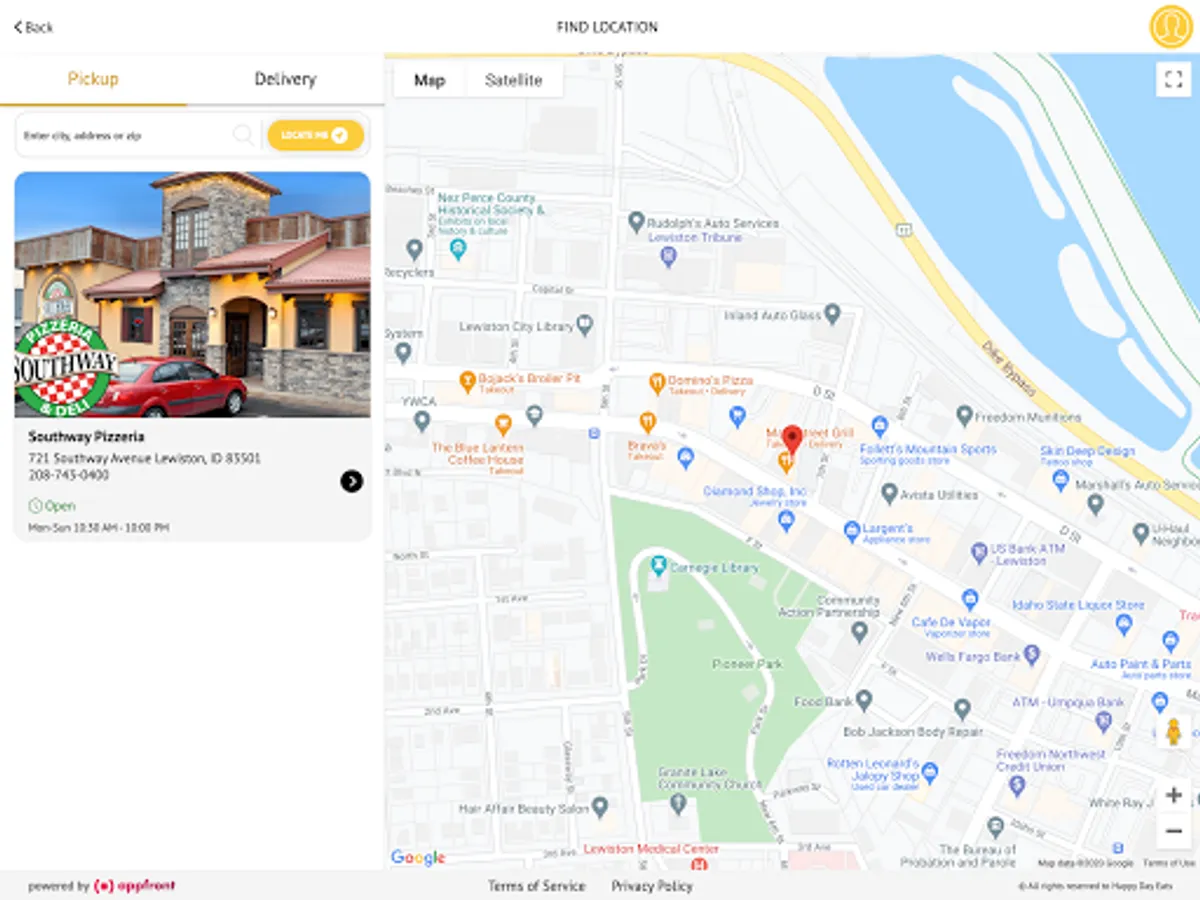Go back using the Back arrow
The image size is (1200, 900).
[x=33, y=27]
